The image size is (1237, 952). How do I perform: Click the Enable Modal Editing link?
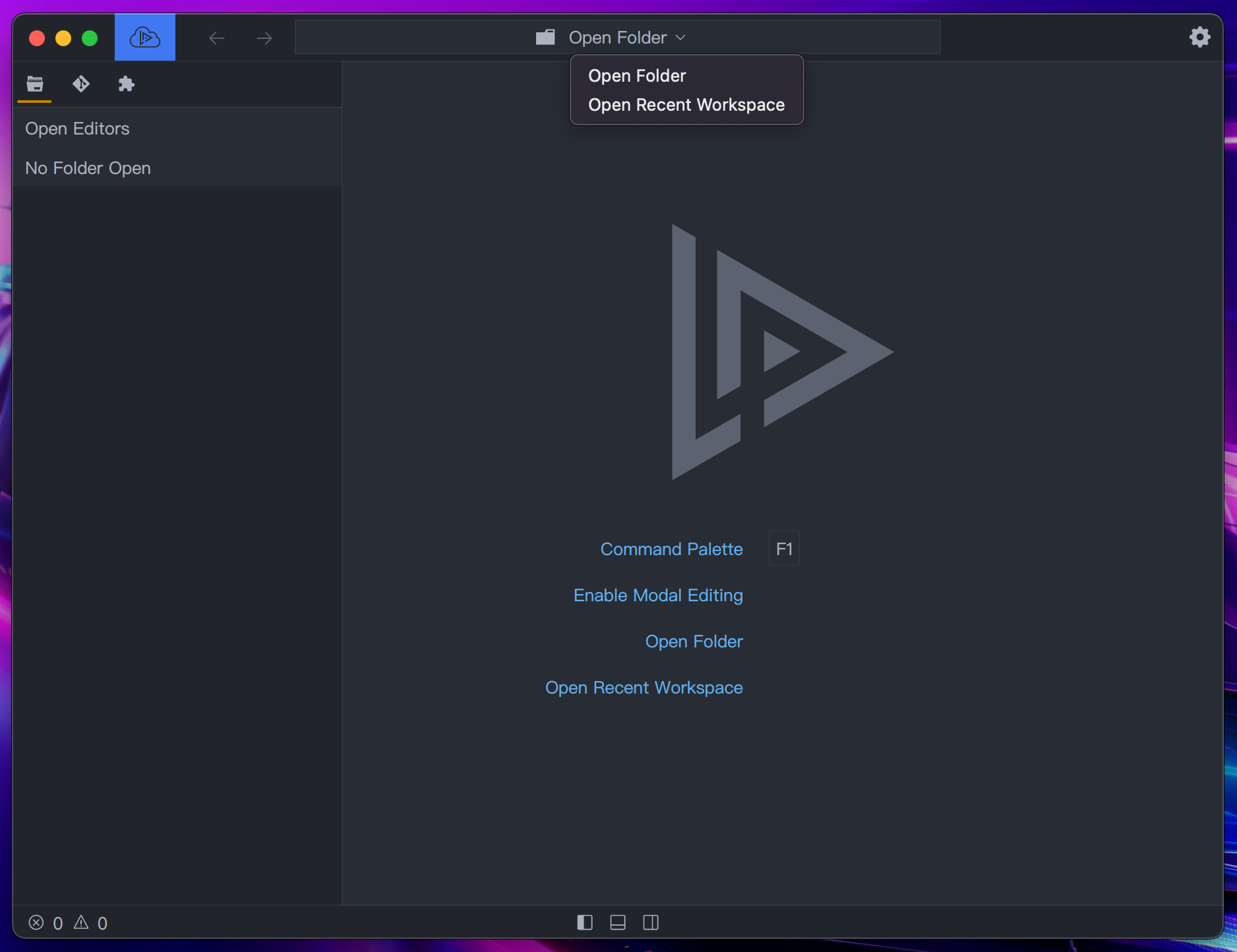pos(658,595)
